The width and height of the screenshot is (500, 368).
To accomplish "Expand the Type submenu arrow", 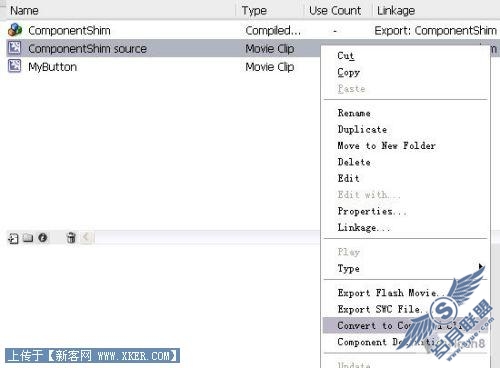I will click(480, 266).
